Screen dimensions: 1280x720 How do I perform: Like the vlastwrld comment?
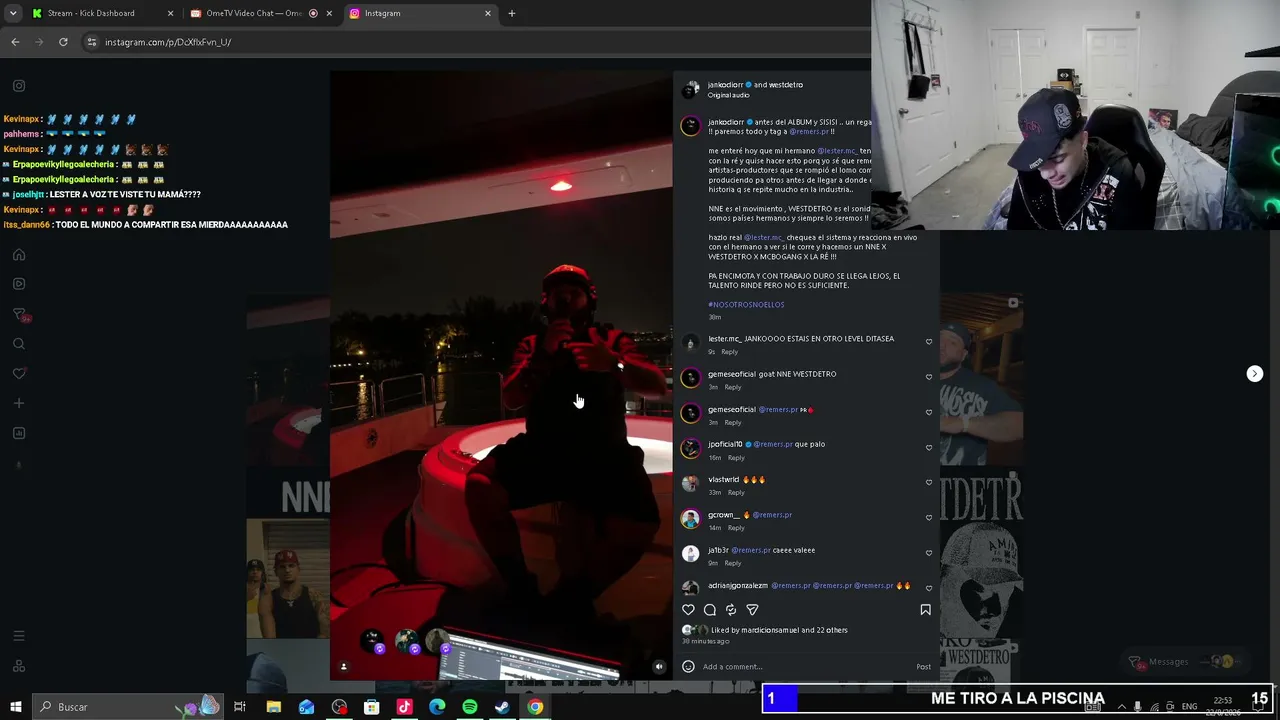[x=929, y=482]
